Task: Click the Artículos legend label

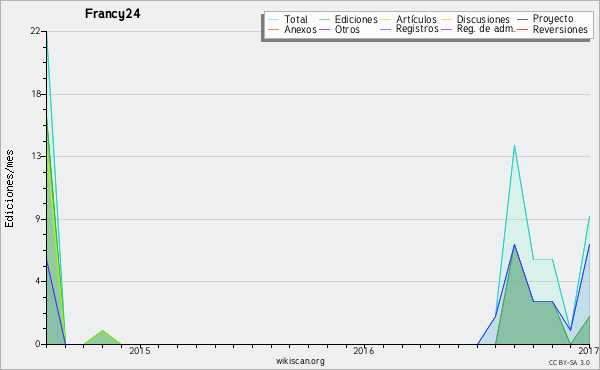Action: click(x=416, y=19)
